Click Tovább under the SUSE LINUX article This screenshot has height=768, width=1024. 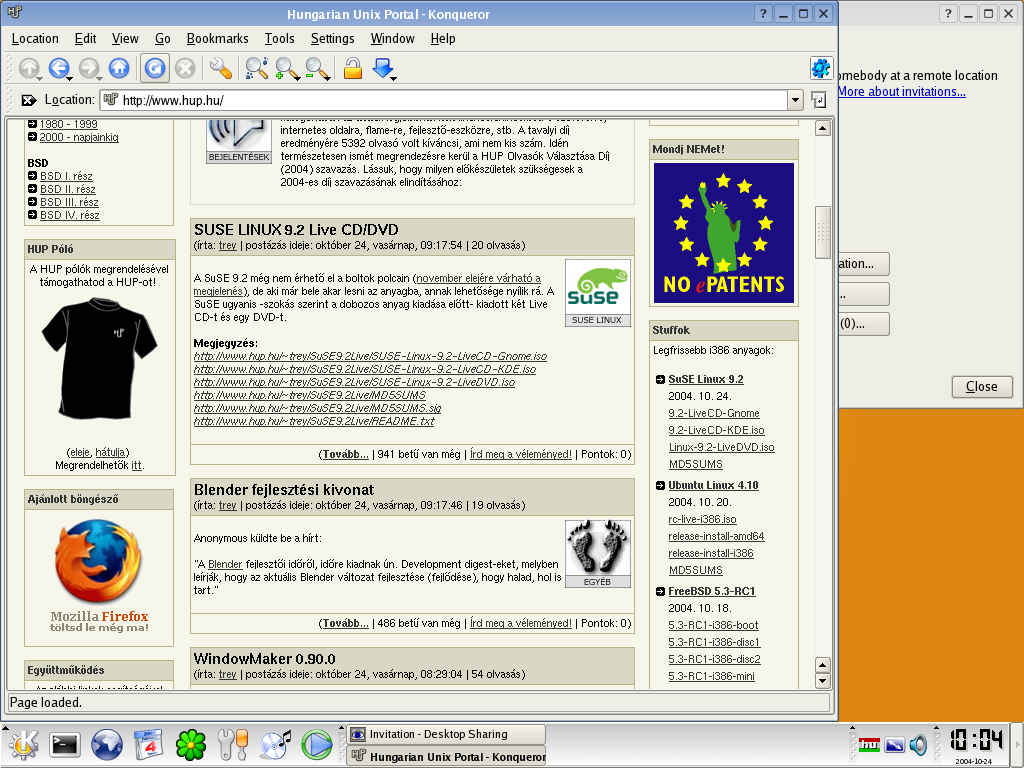pos(345,454)
